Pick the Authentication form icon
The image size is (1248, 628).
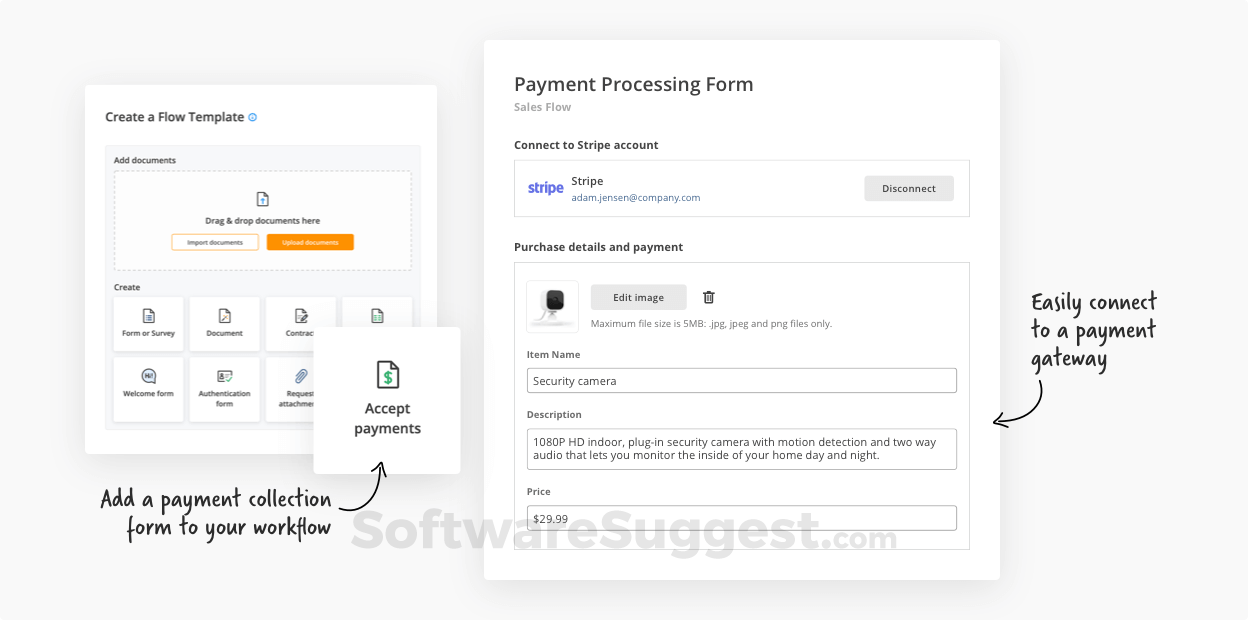tap(225, 376)
